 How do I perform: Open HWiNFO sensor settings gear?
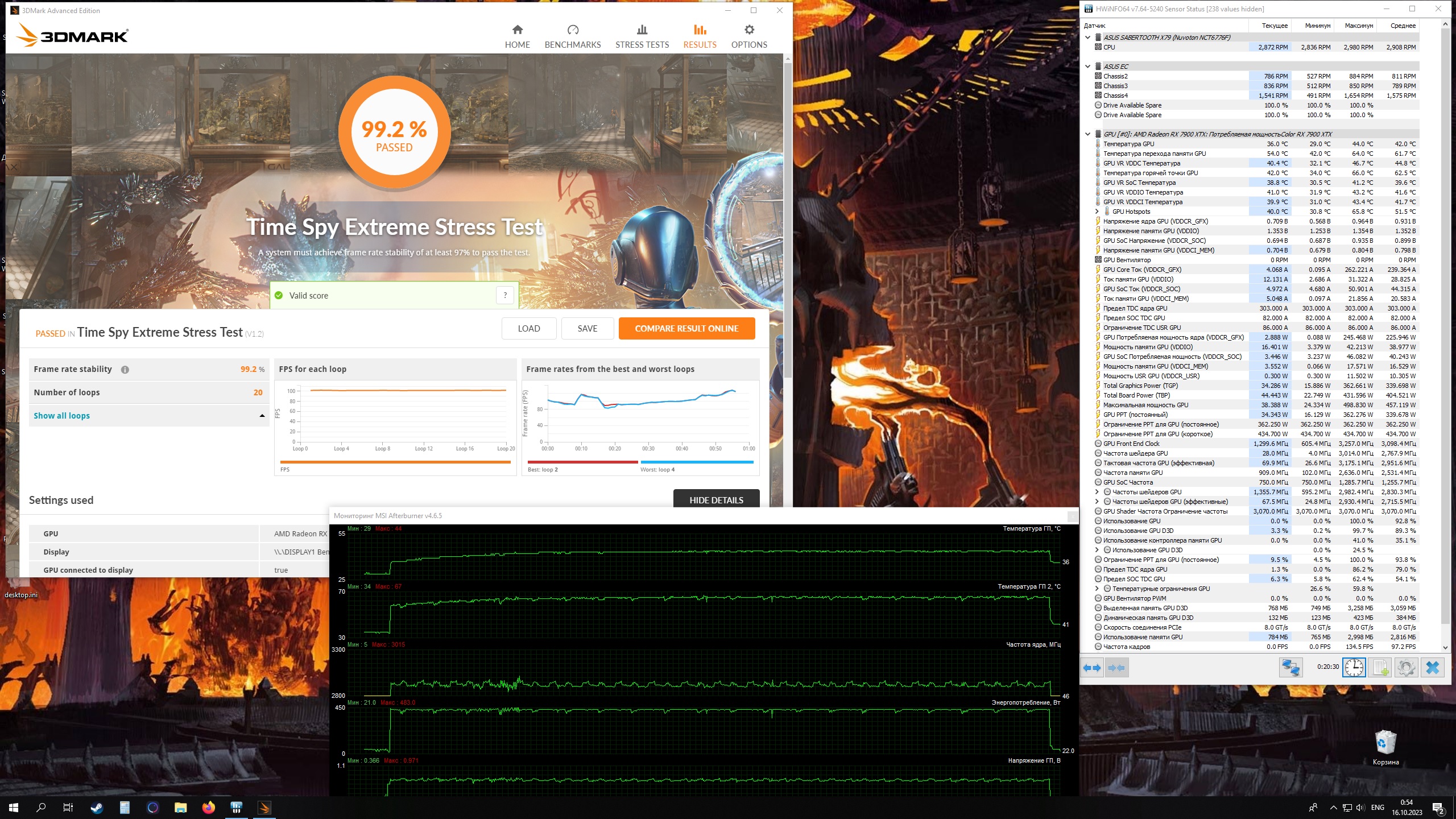click(1406, 668)
